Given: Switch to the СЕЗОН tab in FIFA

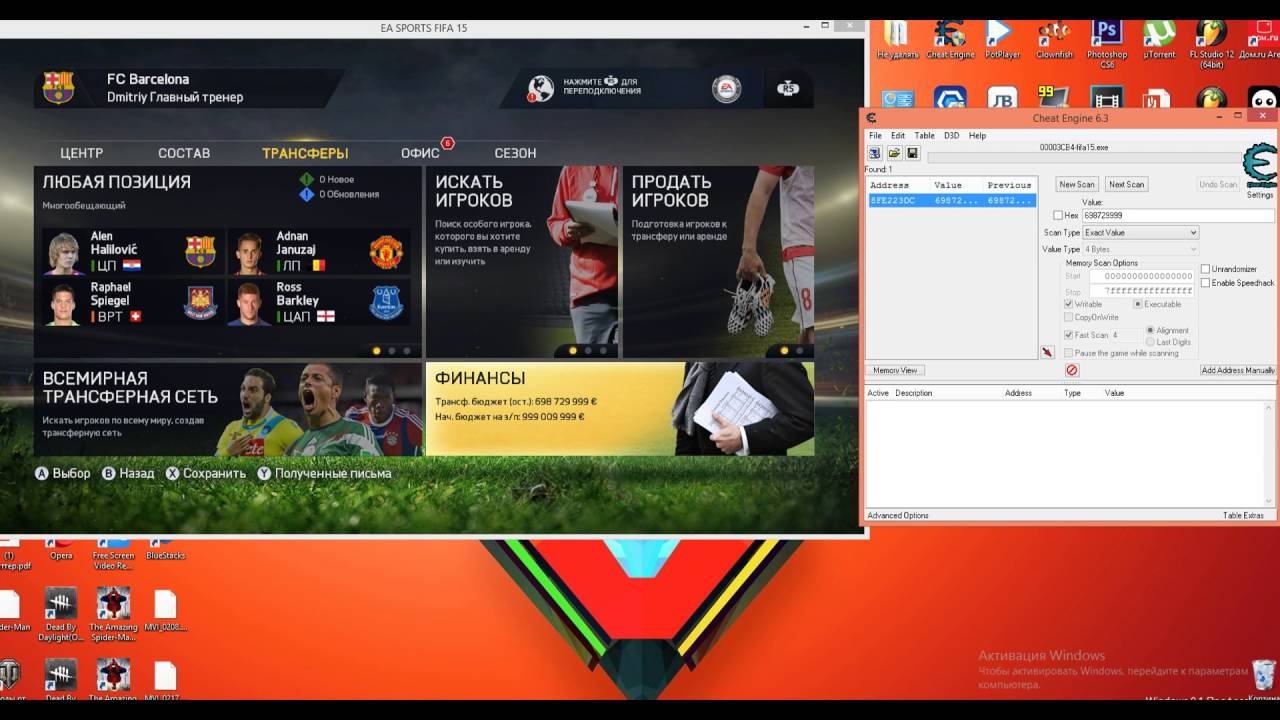Looking at the screenshot, I should pos(515,153).
